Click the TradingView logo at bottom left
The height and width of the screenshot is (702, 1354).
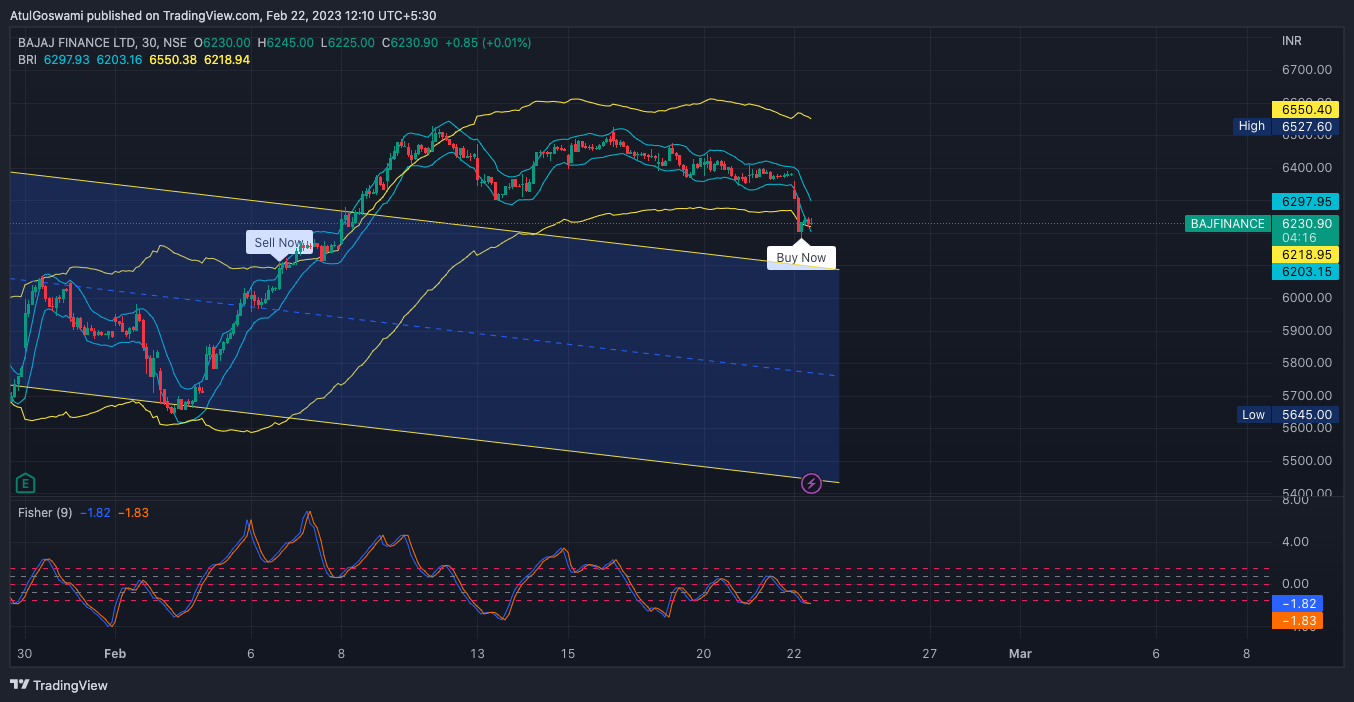pyautogui.click(x=59, y=685)
